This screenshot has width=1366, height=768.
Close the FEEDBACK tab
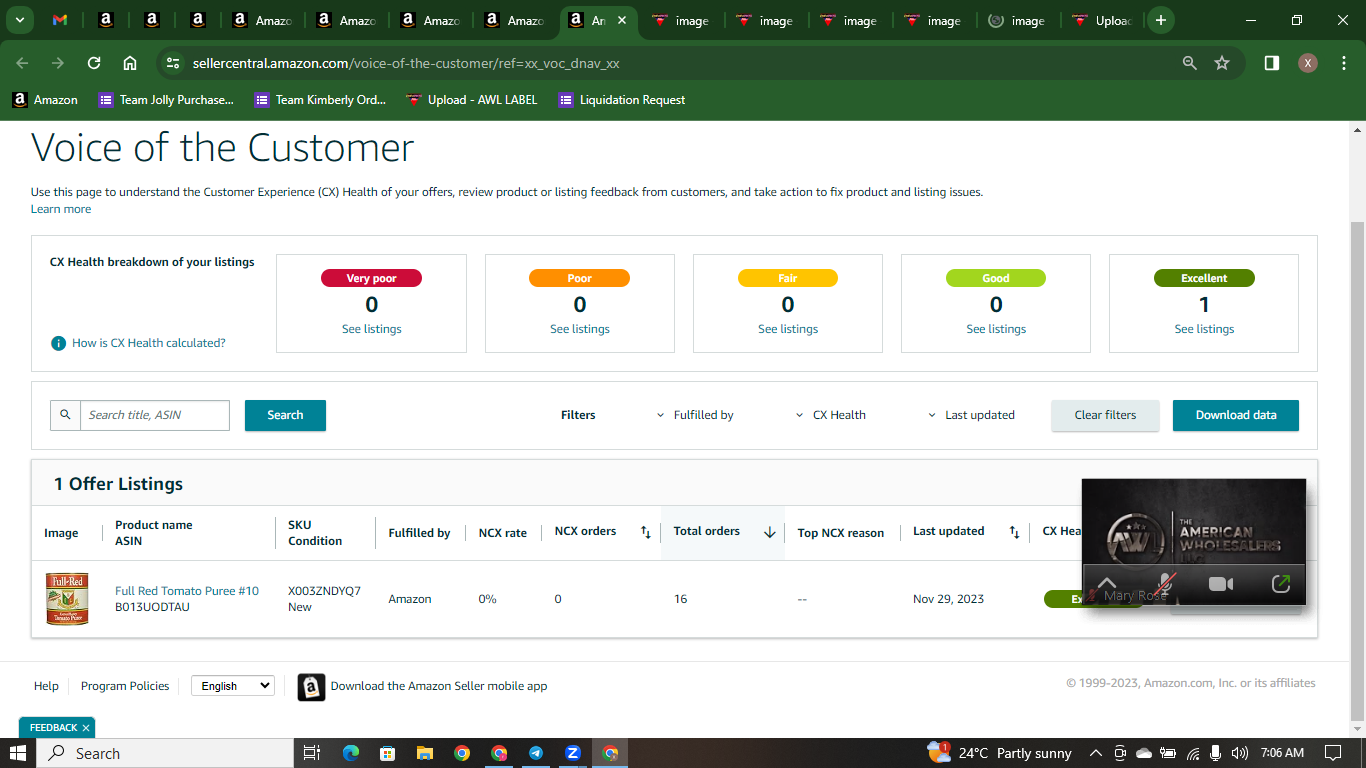pyautogui.click(x=86, y=728)
